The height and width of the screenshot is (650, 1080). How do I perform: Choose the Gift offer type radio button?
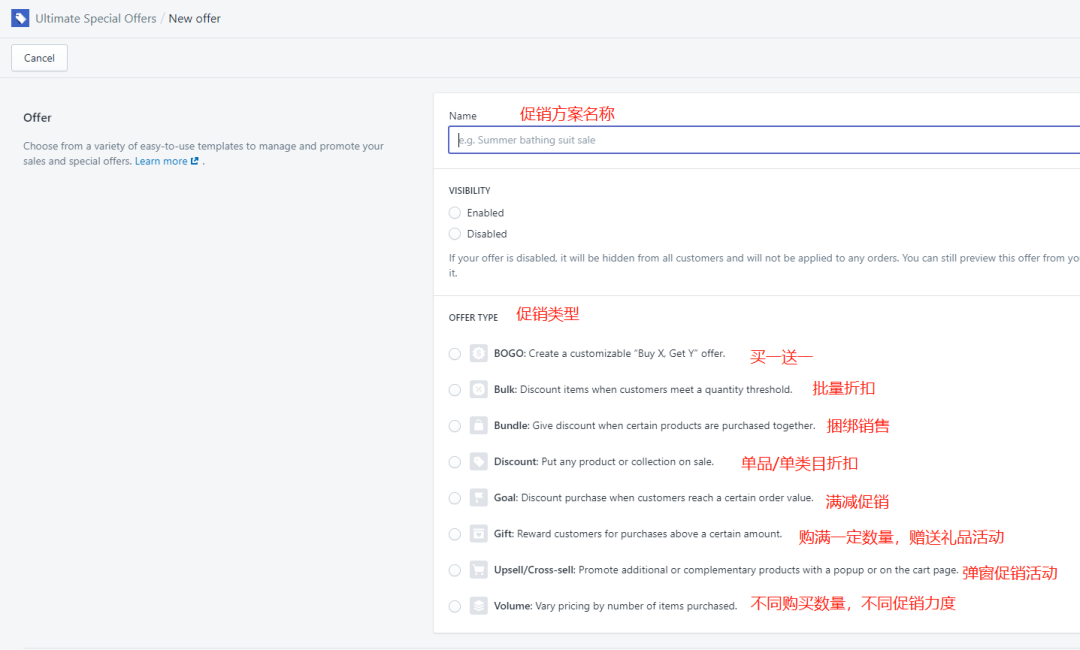(455, 534)
